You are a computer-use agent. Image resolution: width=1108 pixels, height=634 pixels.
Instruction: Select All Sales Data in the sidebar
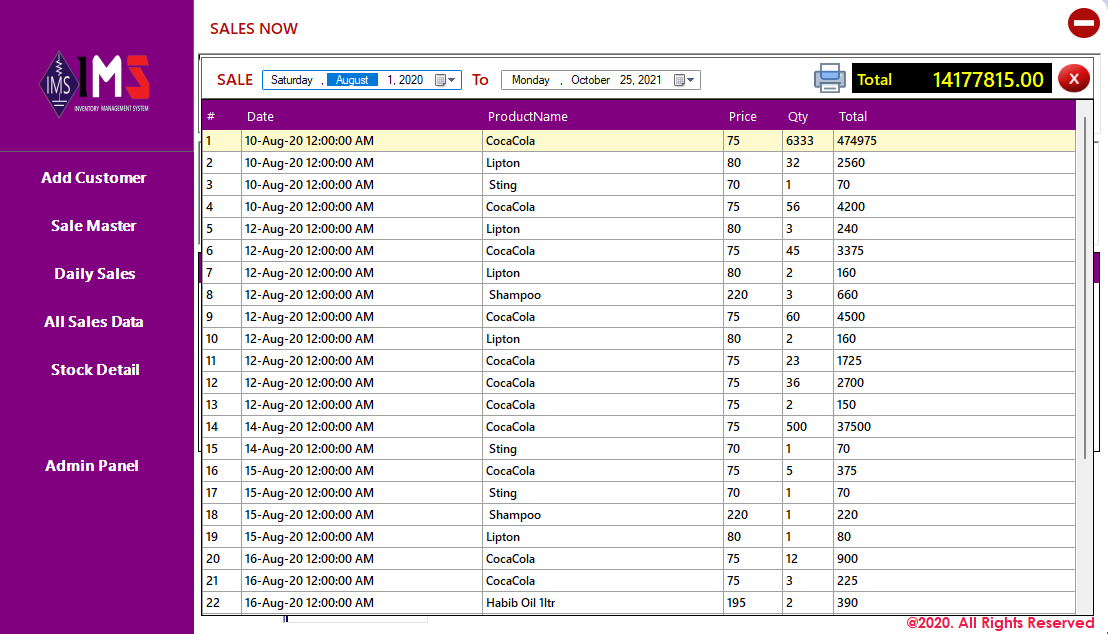click(x=94, y=322)
